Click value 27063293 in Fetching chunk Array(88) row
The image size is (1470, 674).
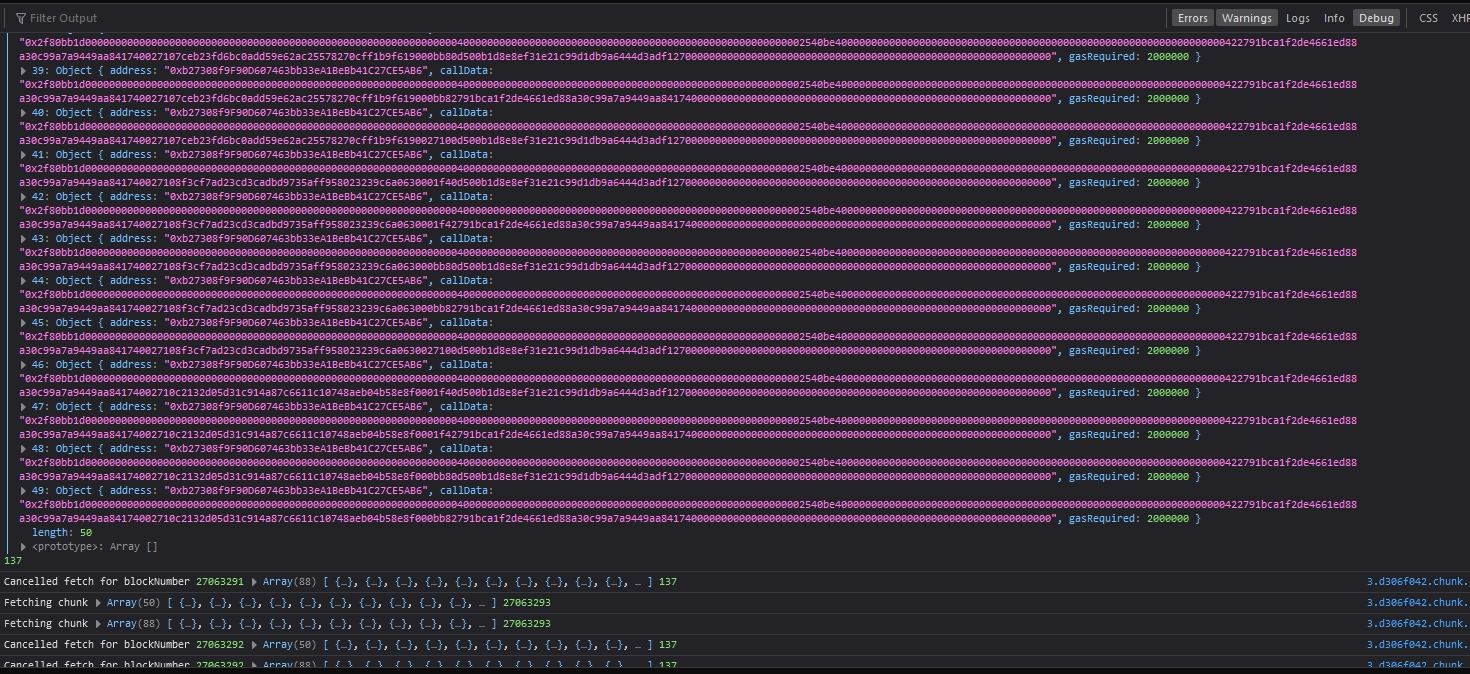[527, 624]
